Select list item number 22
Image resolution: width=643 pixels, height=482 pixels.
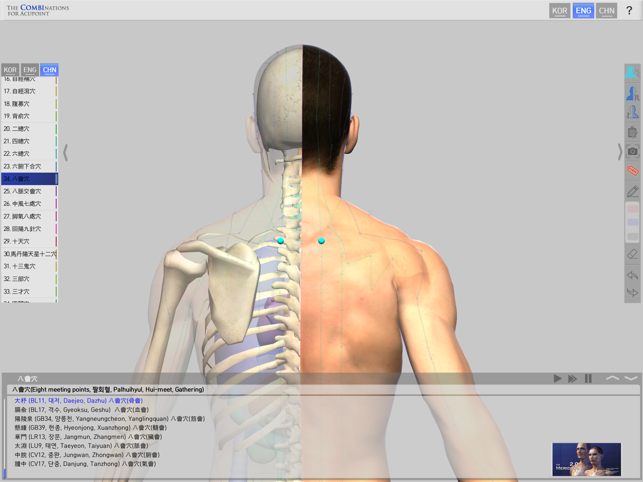(29, 153)
